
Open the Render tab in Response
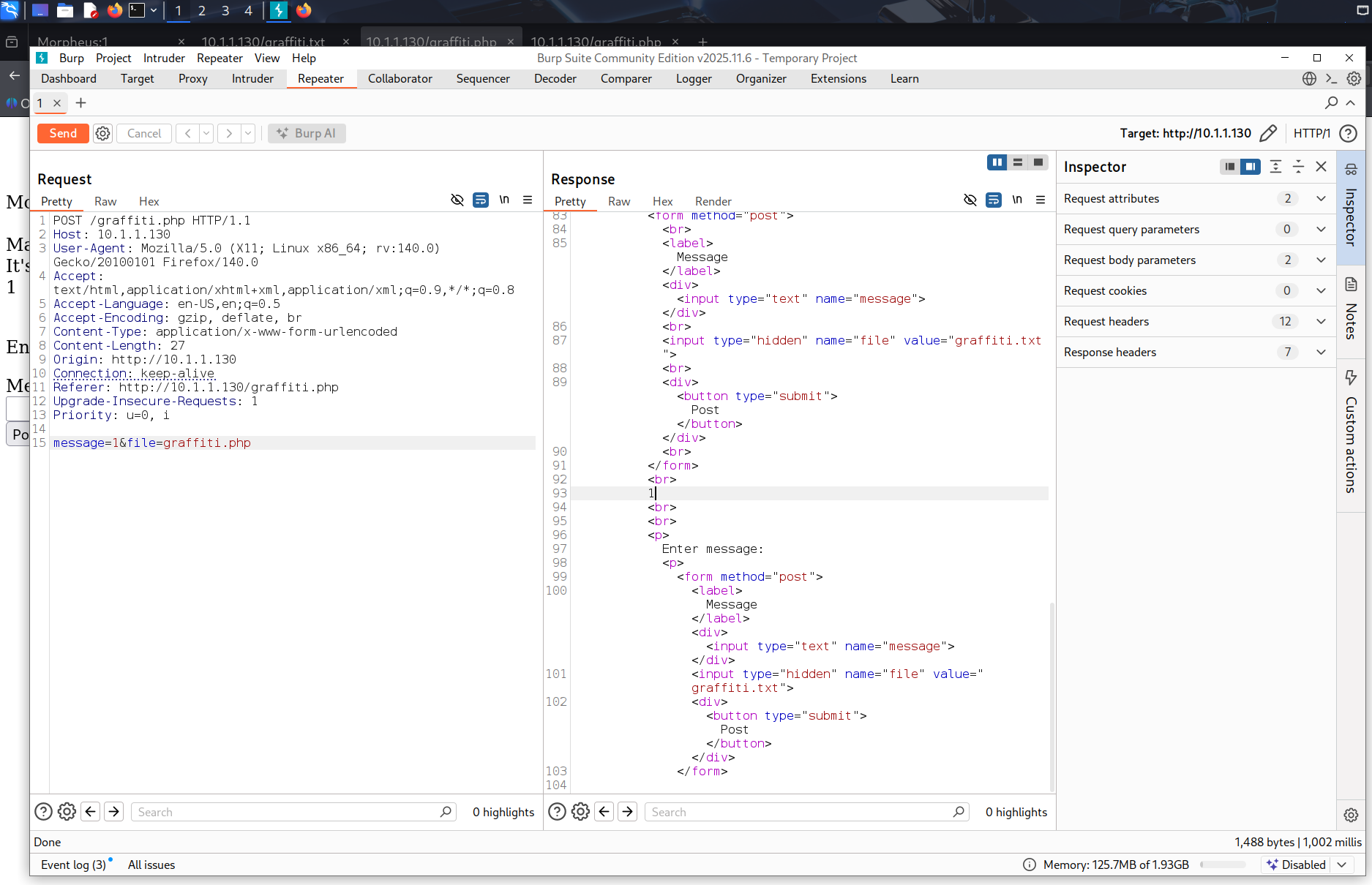pyautogui.click(x=713, y=201)
